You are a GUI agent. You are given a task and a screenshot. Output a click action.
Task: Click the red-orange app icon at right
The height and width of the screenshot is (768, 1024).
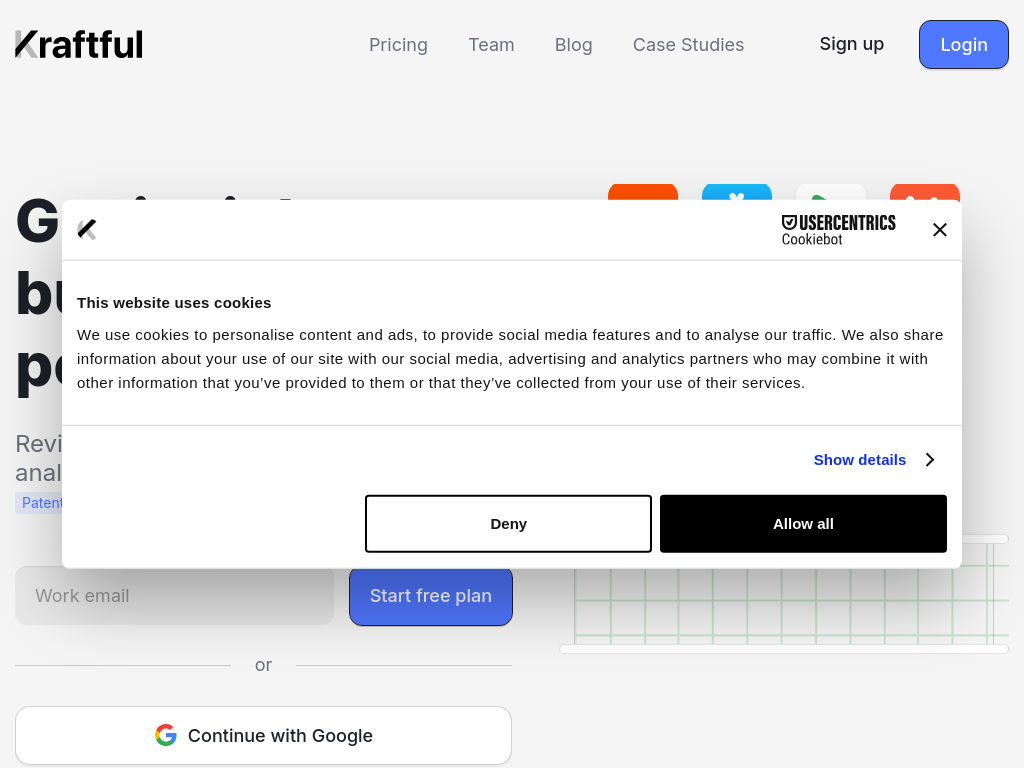(924, 191)
